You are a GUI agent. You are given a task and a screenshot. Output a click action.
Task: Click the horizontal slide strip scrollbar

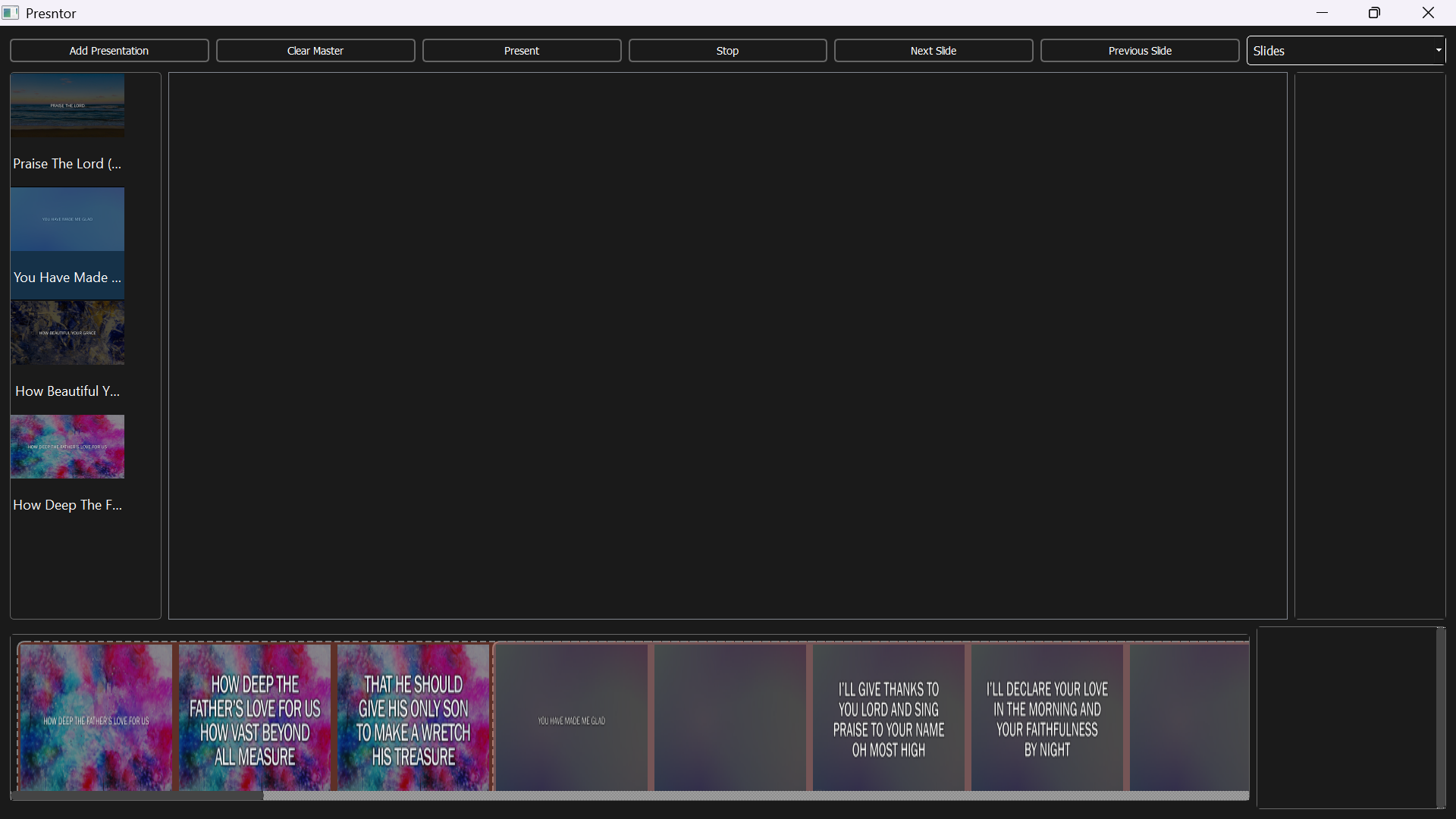tap(136, 795)
